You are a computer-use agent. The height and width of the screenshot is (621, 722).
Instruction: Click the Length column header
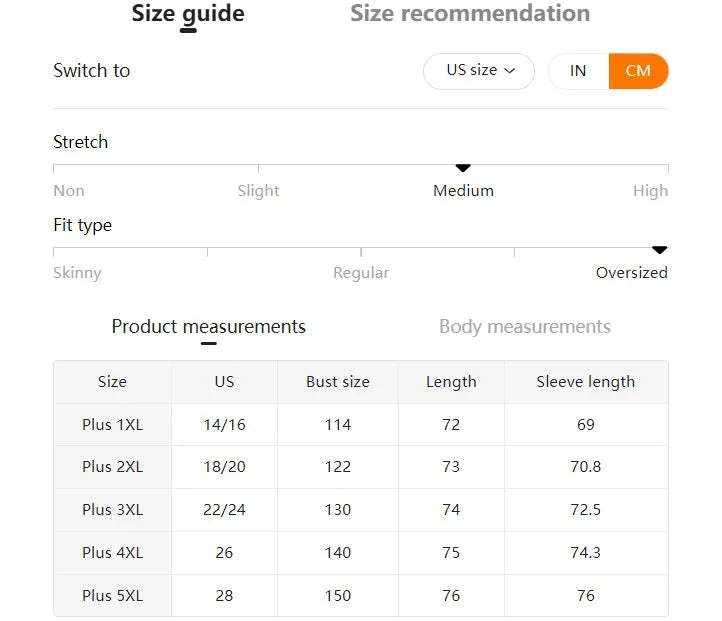[x=451, y=382]
